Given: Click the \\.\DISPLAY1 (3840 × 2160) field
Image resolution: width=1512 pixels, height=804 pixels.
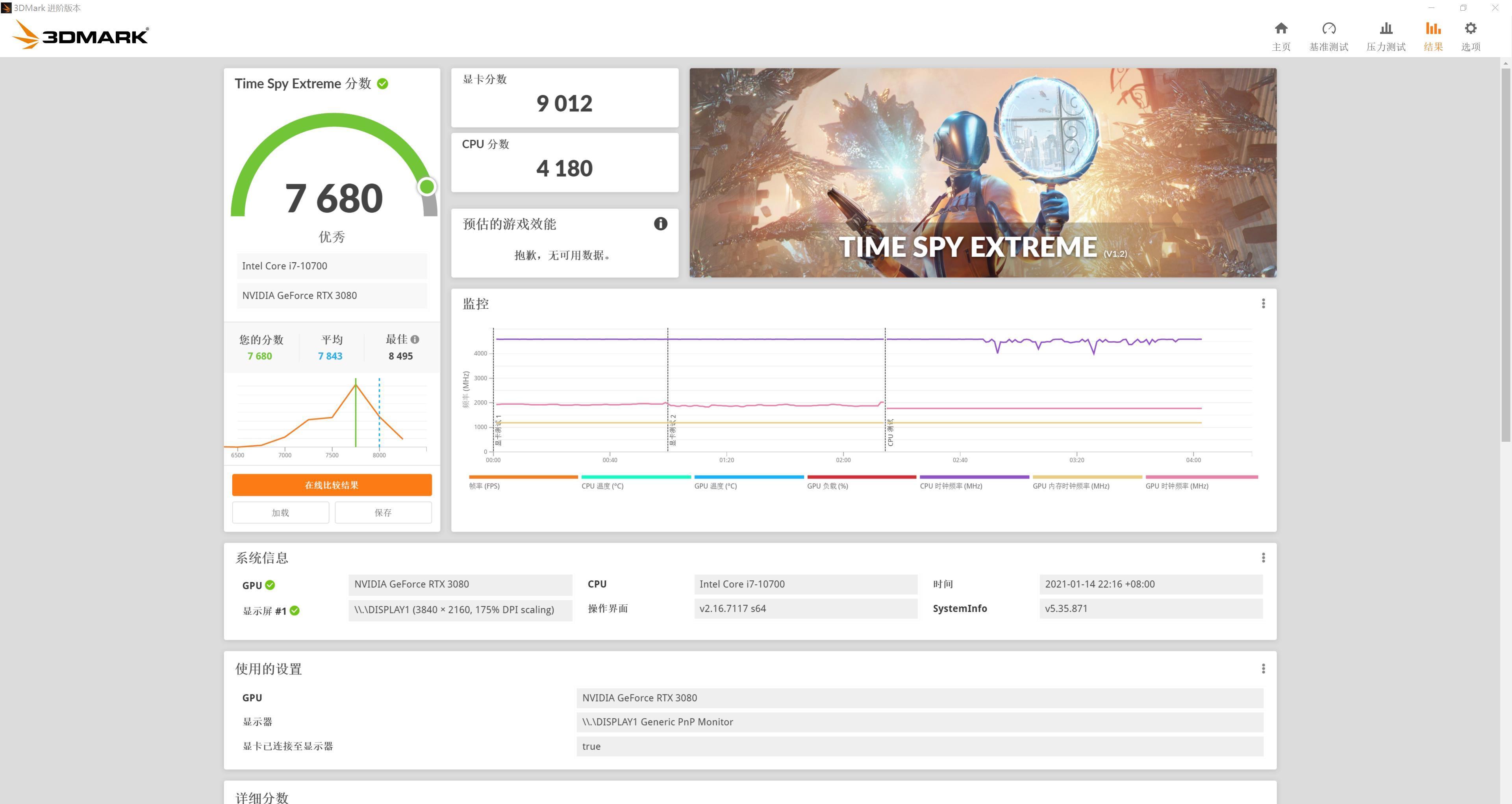Looking at the screenshot, I should coord(460,610).
